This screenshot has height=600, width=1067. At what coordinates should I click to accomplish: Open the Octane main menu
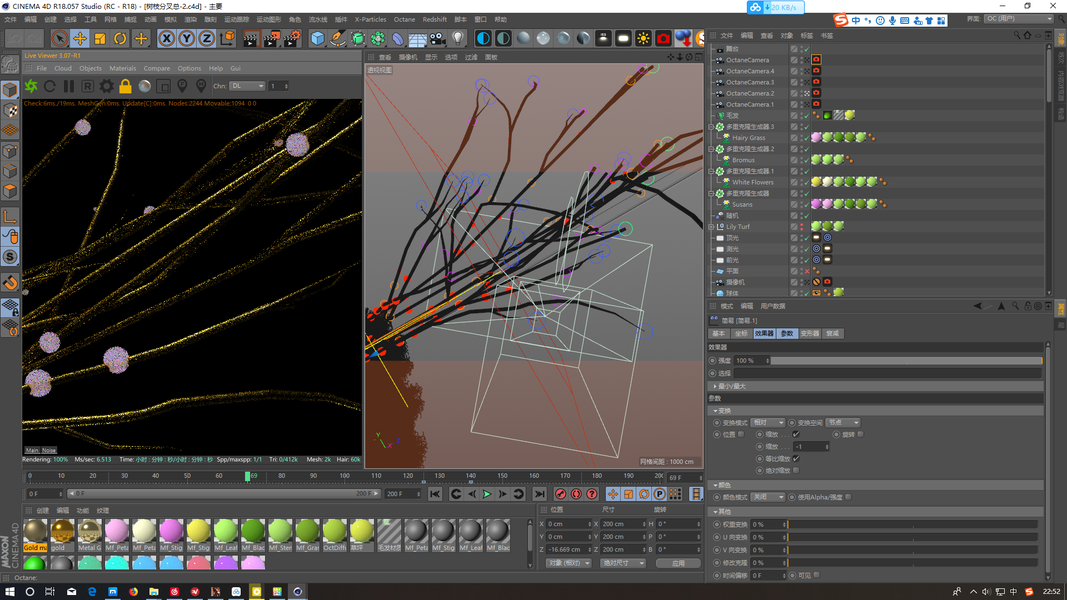[404, 20]
